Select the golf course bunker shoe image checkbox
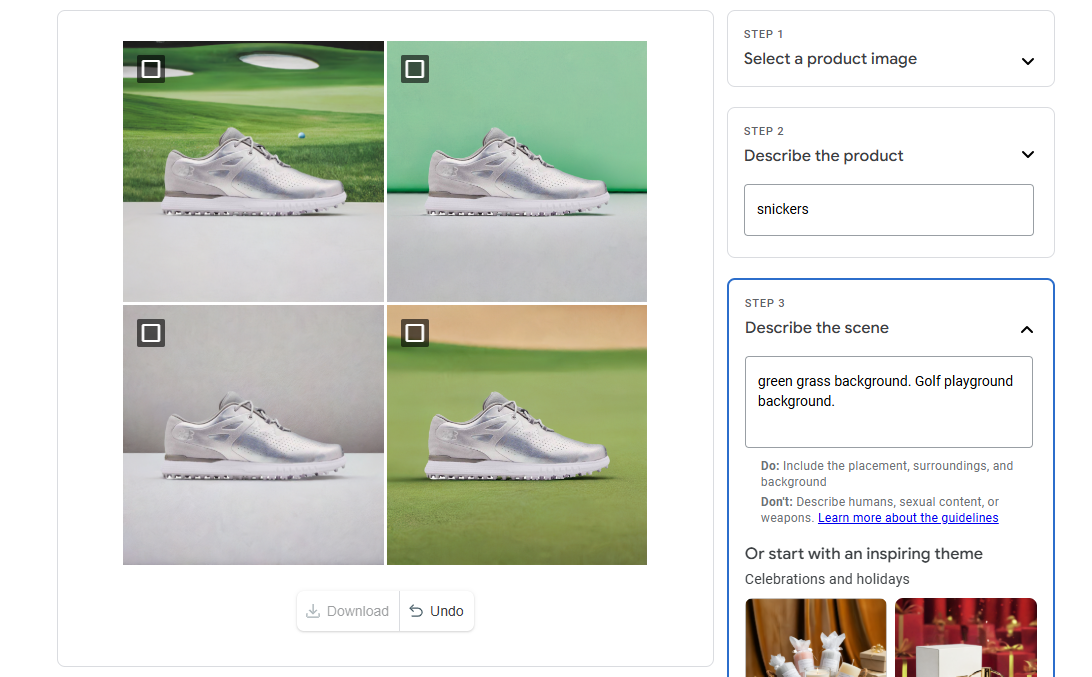The image size is (1092, 677). pos(150,69)
